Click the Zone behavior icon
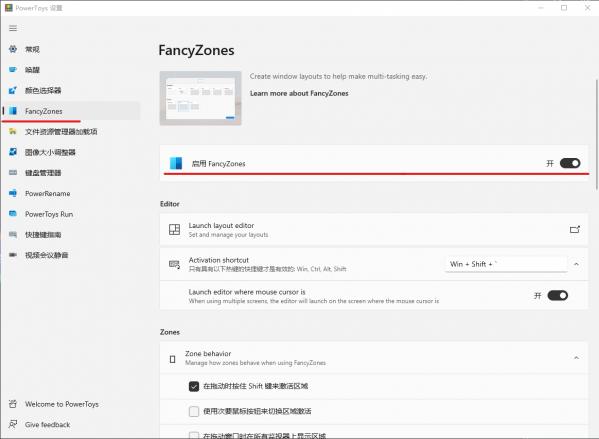Viewport: 599px width, 439px height. 173,359
